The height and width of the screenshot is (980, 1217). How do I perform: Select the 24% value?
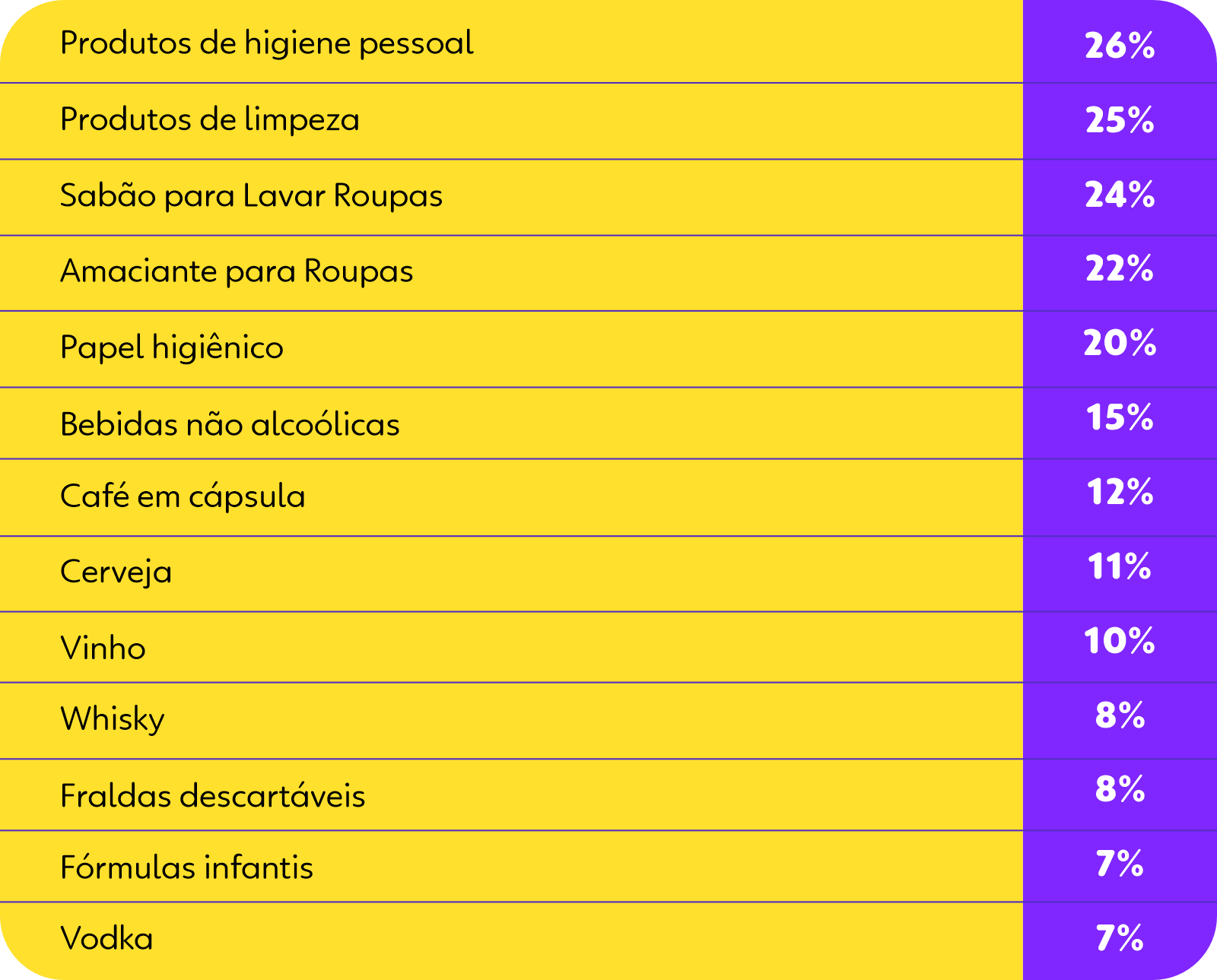coord(1120,195)
